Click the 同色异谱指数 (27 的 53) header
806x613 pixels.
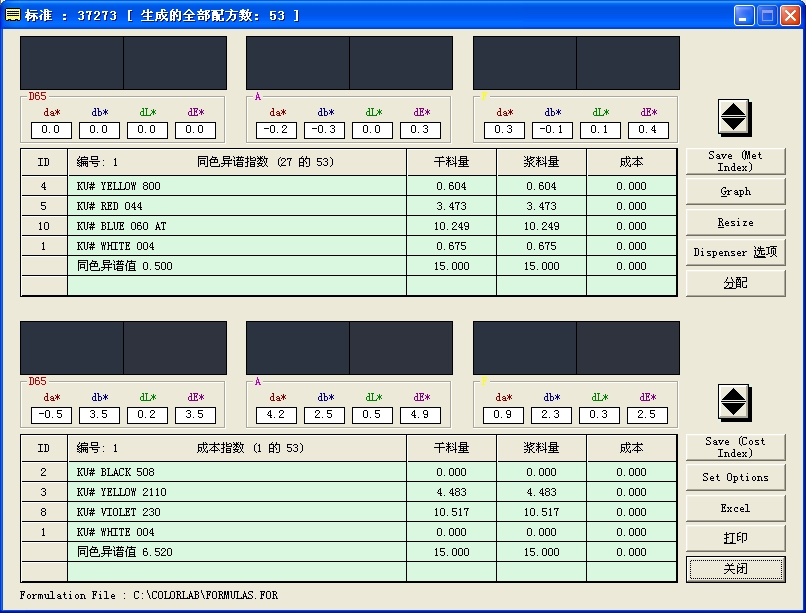(265, 162)
